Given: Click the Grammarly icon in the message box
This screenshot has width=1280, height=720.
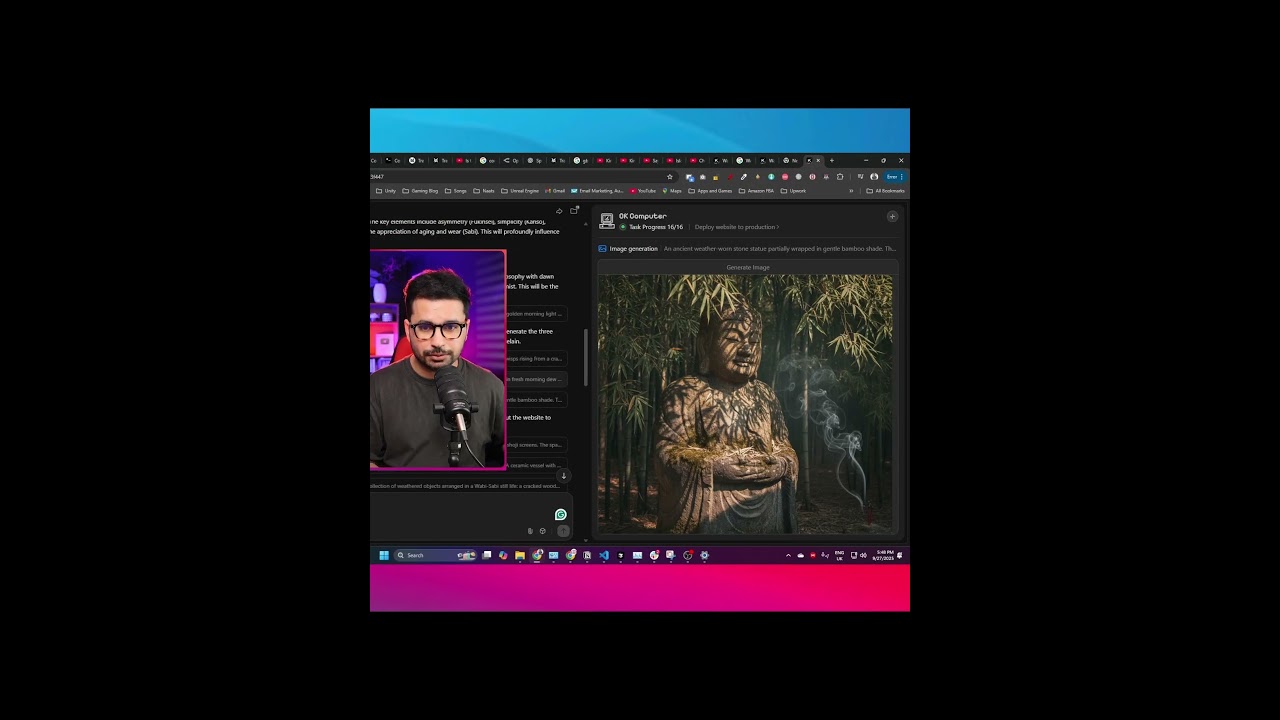Looking at the screenshot, I should coord(560,515).
